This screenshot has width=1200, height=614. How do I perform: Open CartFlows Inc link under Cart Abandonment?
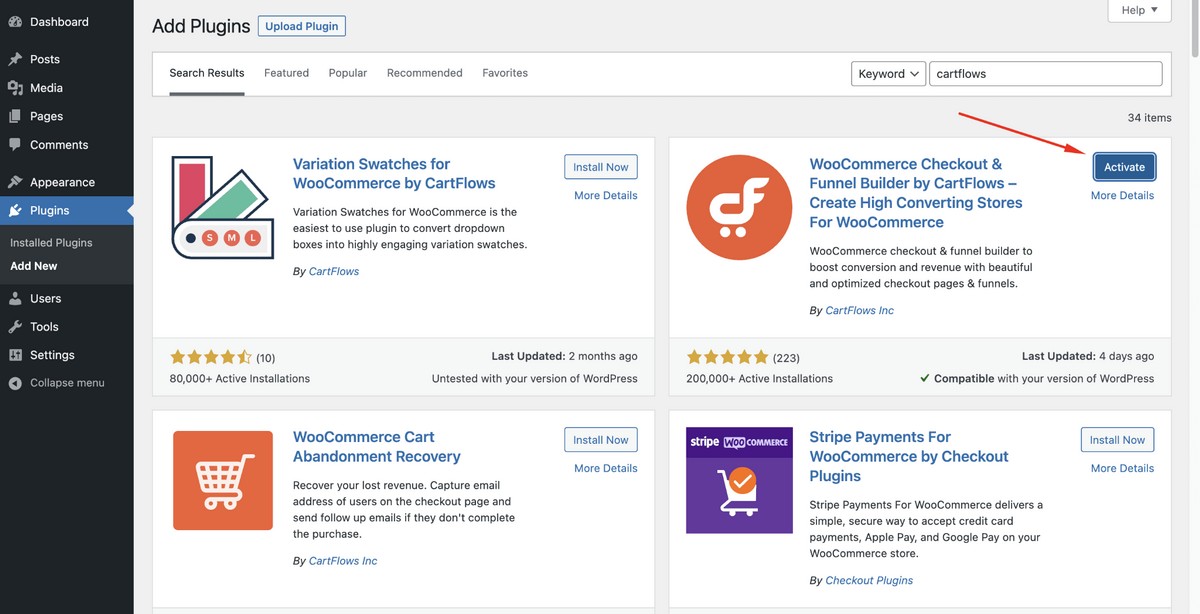[343, 561]
